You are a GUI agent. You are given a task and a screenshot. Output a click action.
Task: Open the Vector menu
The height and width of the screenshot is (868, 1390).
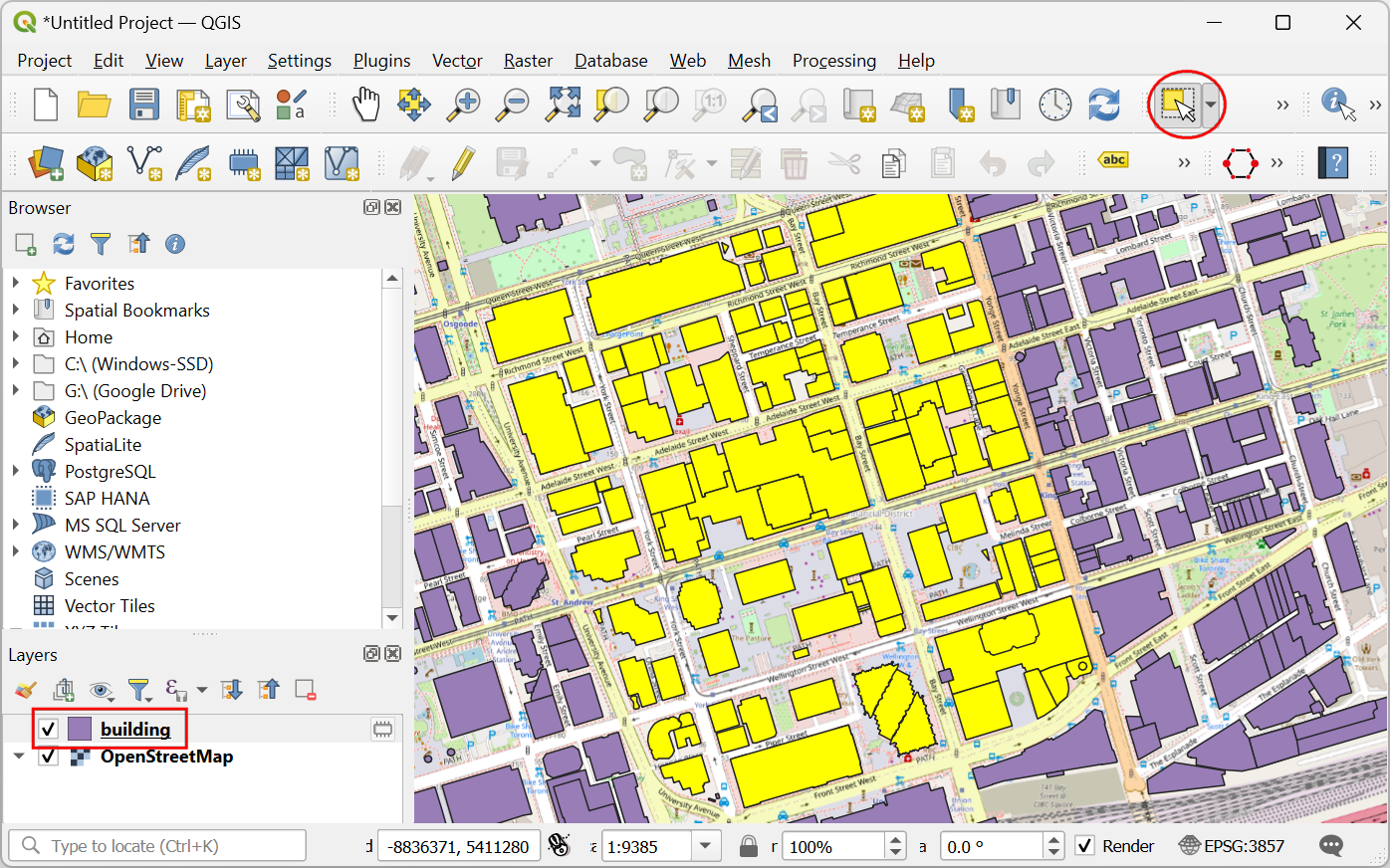(457, 61)
